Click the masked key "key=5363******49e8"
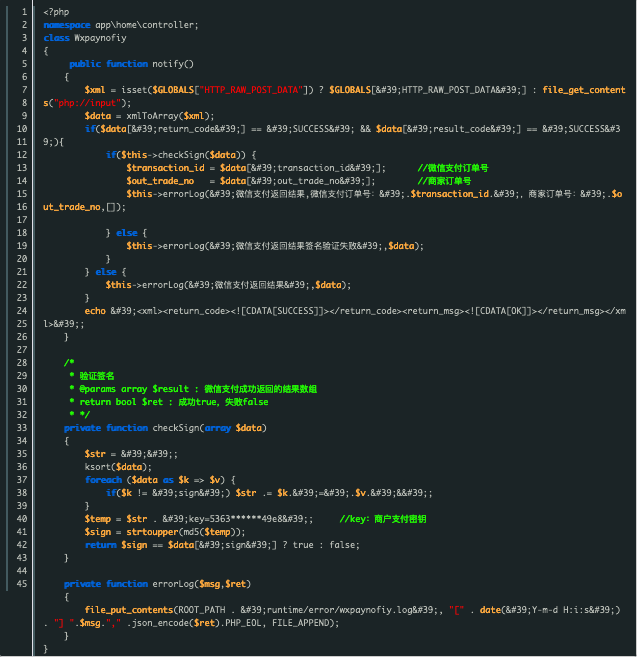 tap(235, 519)
